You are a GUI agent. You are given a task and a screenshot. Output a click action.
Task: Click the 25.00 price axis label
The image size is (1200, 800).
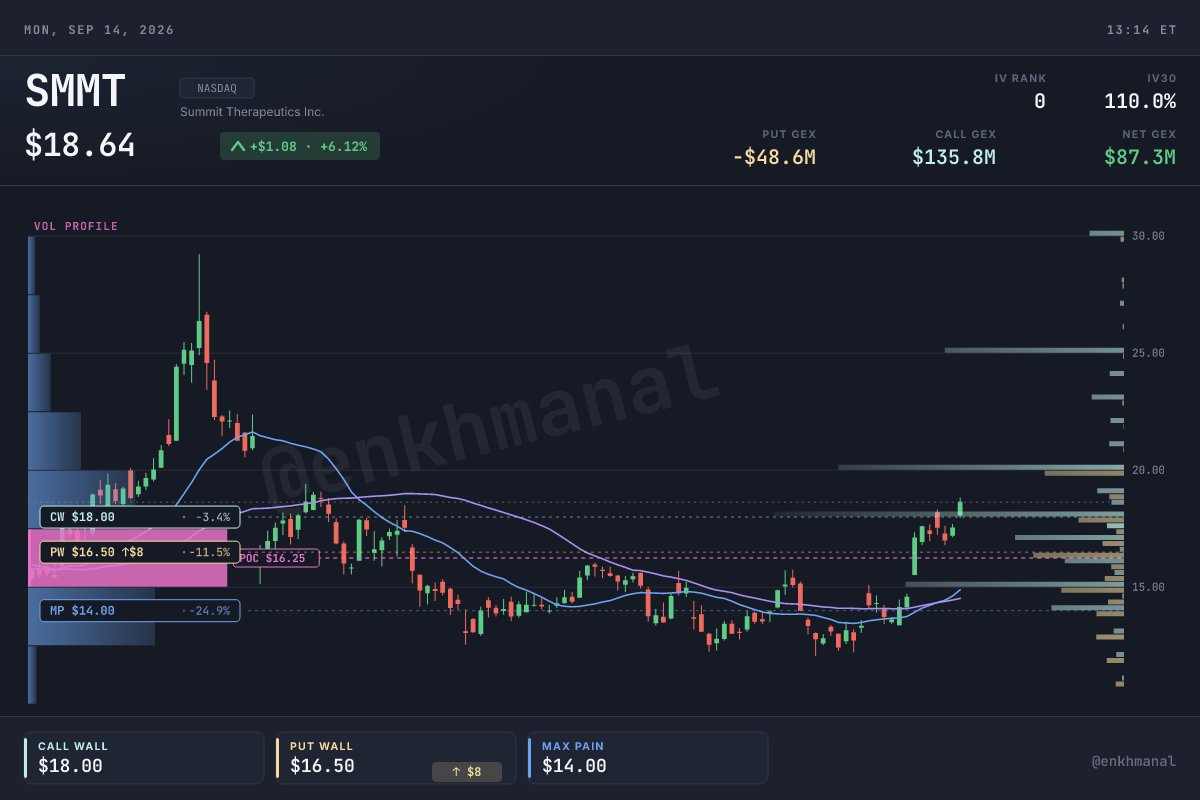1148,353
